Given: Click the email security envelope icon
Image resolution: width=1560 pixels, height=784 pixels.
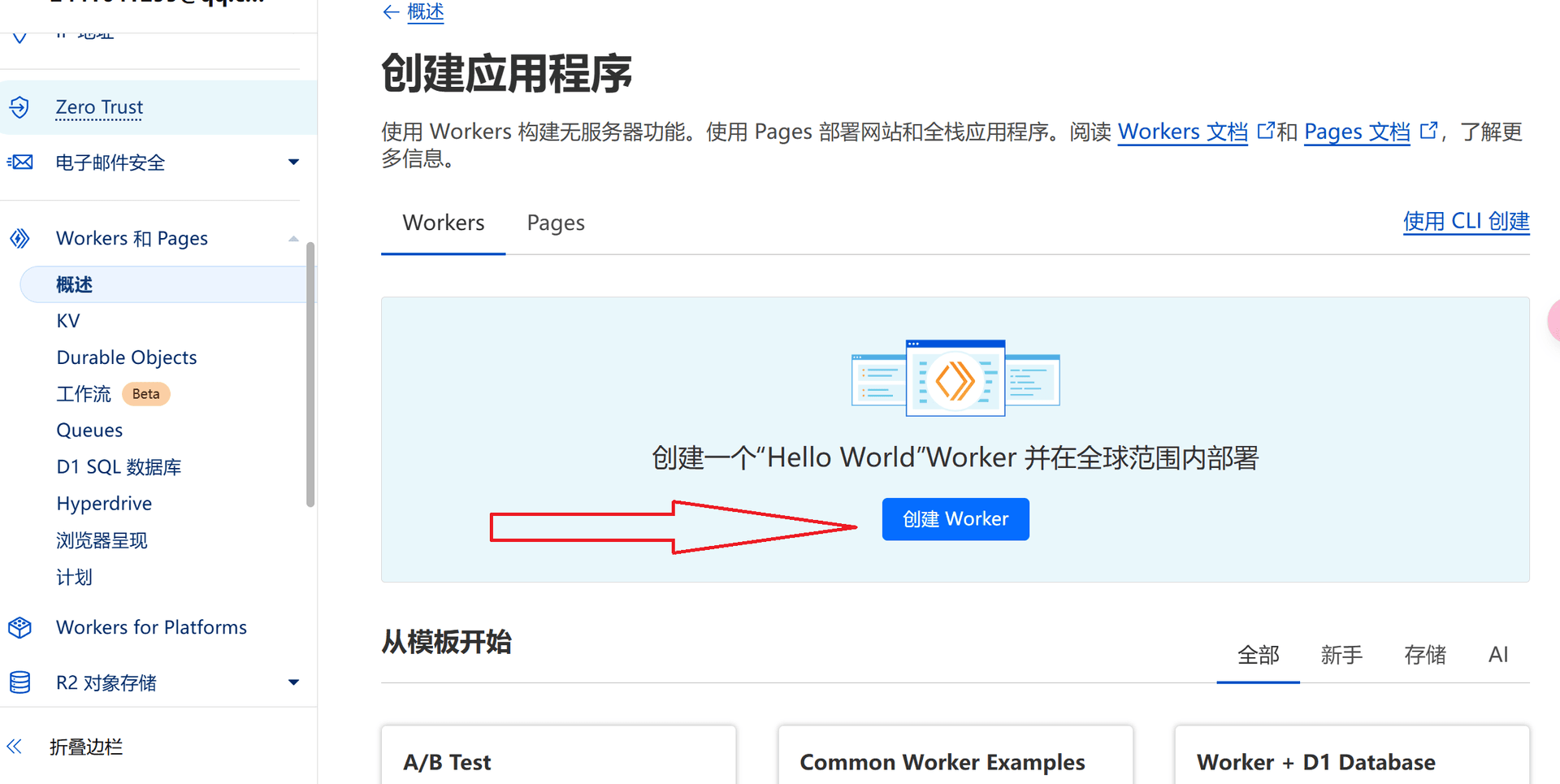Looking at the screenshot, I should [19, 162].
